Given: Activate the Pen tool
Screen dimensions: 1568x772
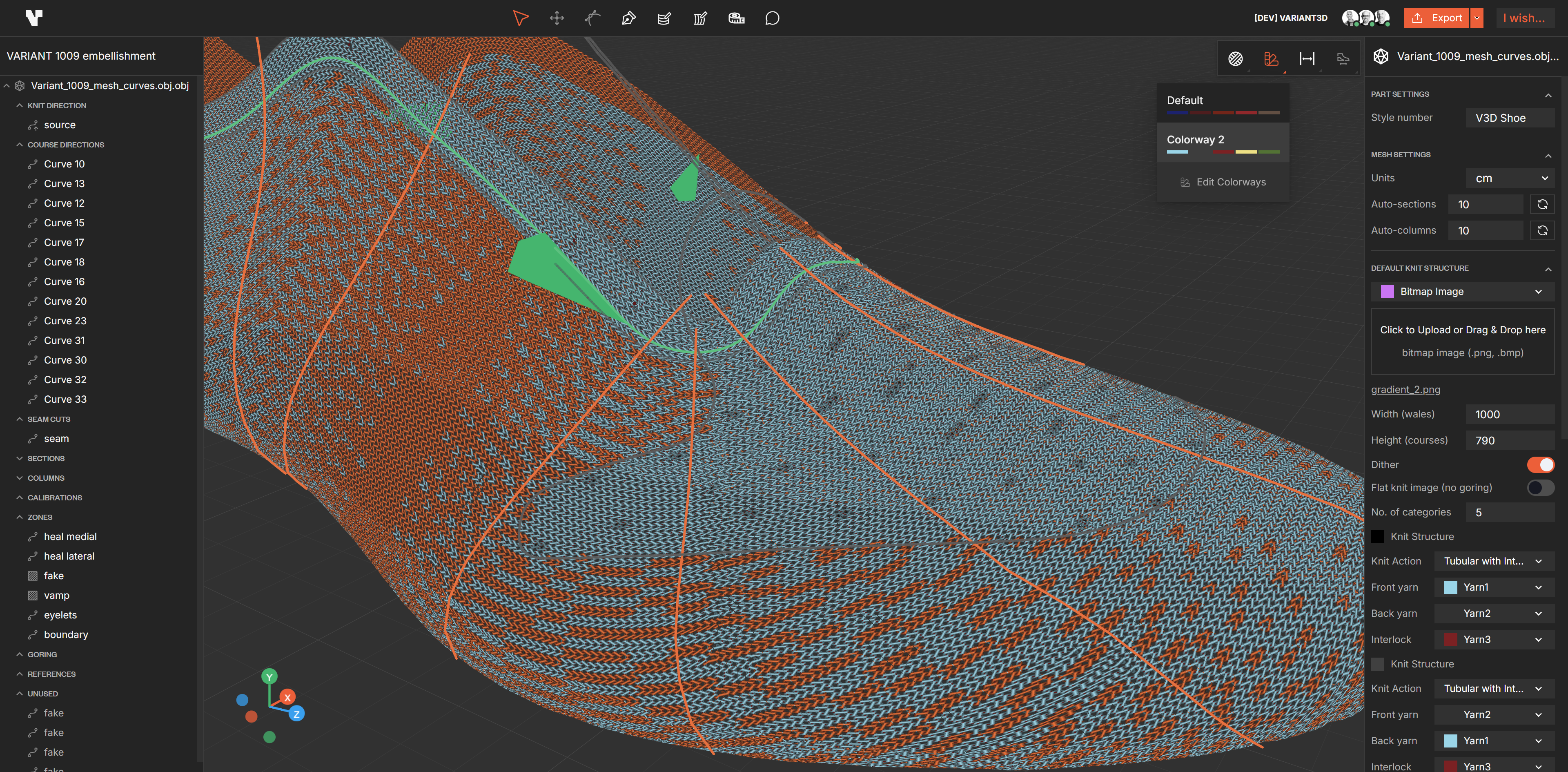Looking at the screenshot, I should [628, 18].
